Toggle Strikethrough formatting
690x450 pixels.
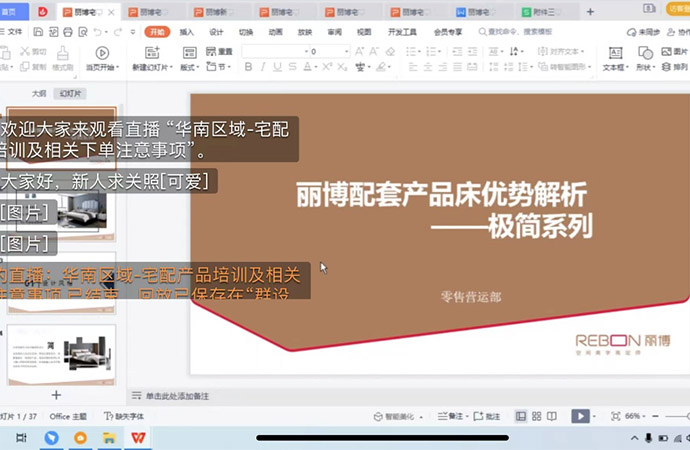click(292, 67)
